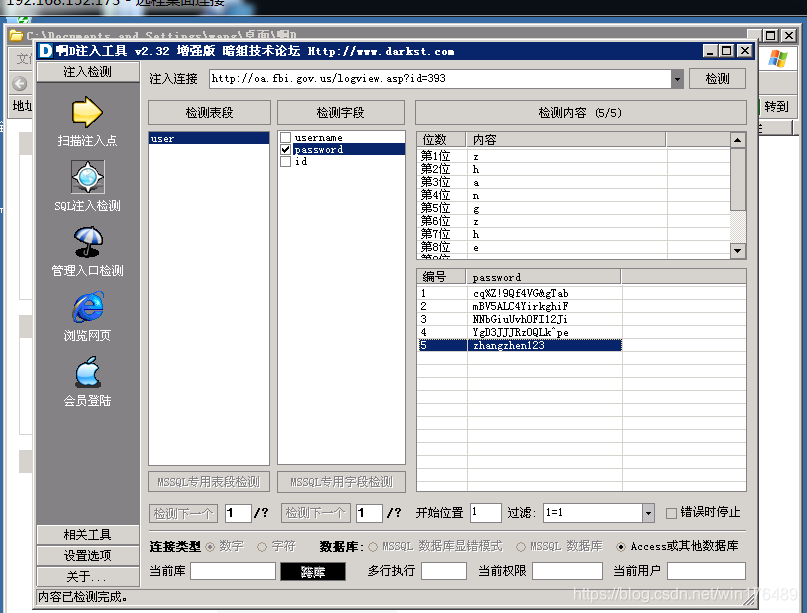
Task: Tick the username field checkbox
Action: [x=286, y=137]
